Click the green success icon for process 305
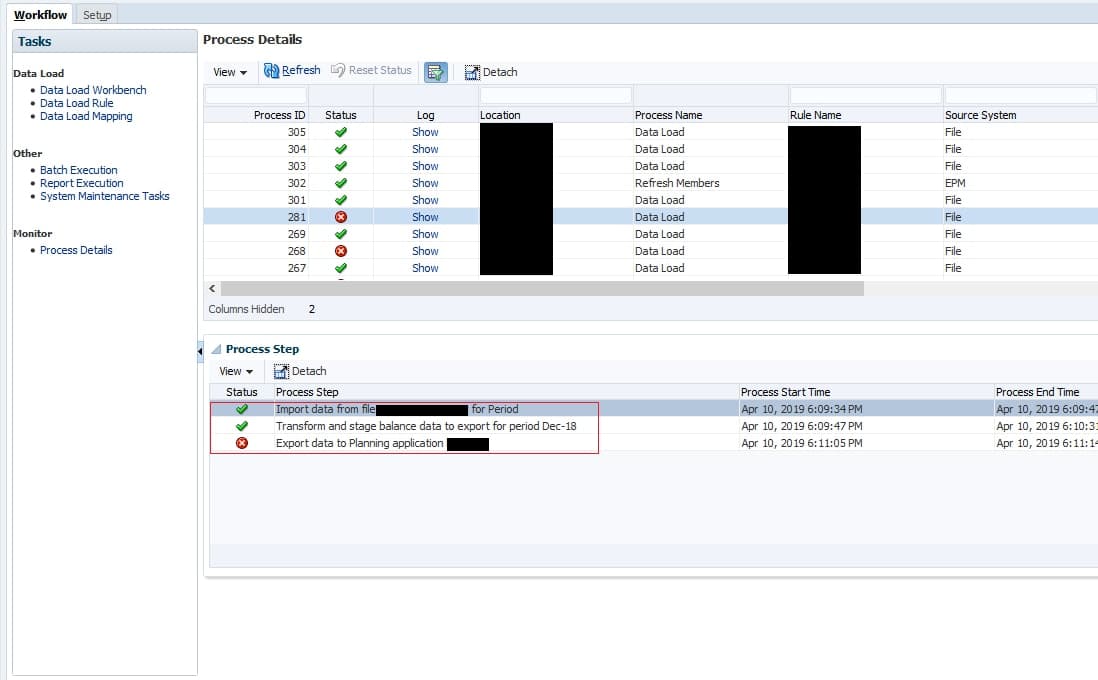 tap(343, 131)
